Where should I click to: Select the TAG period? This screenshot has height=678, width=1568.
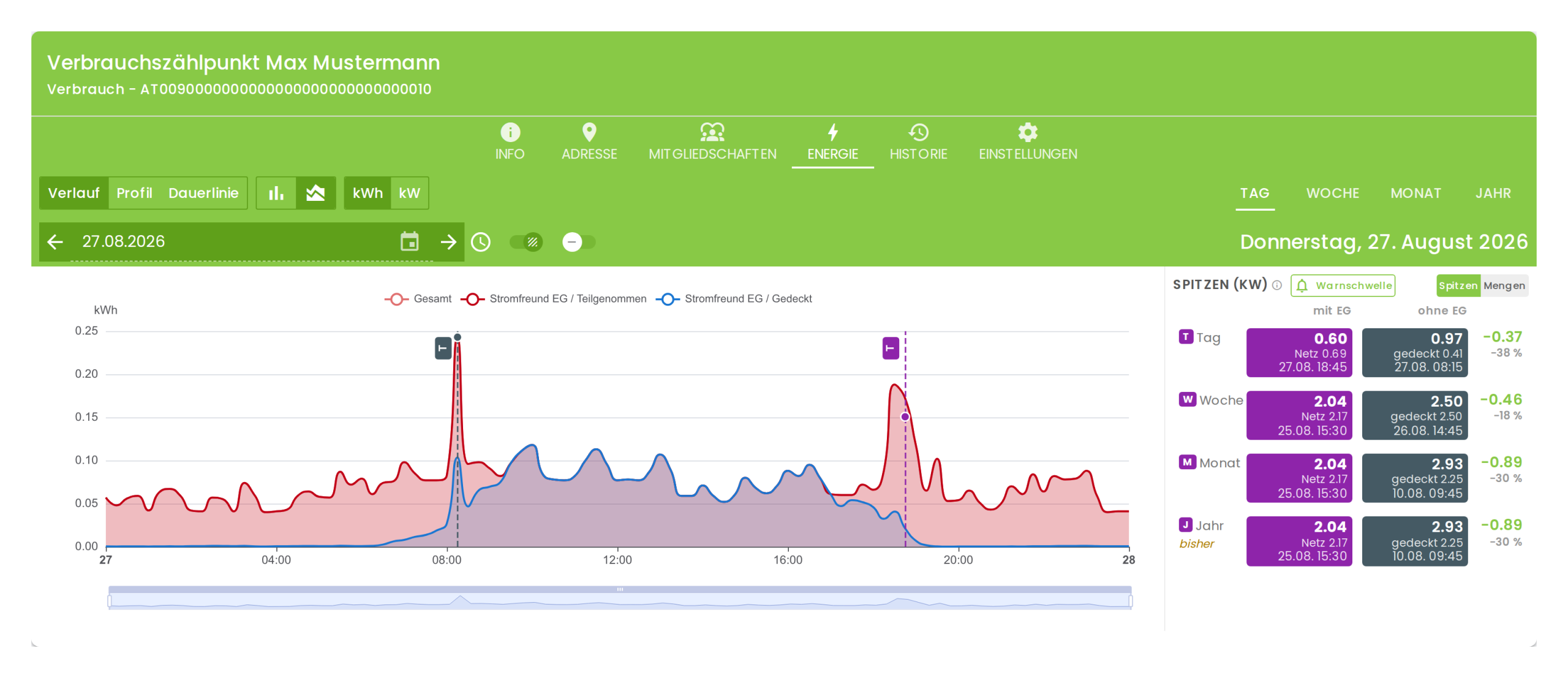pyautogui.click(x=1254, y=194)
